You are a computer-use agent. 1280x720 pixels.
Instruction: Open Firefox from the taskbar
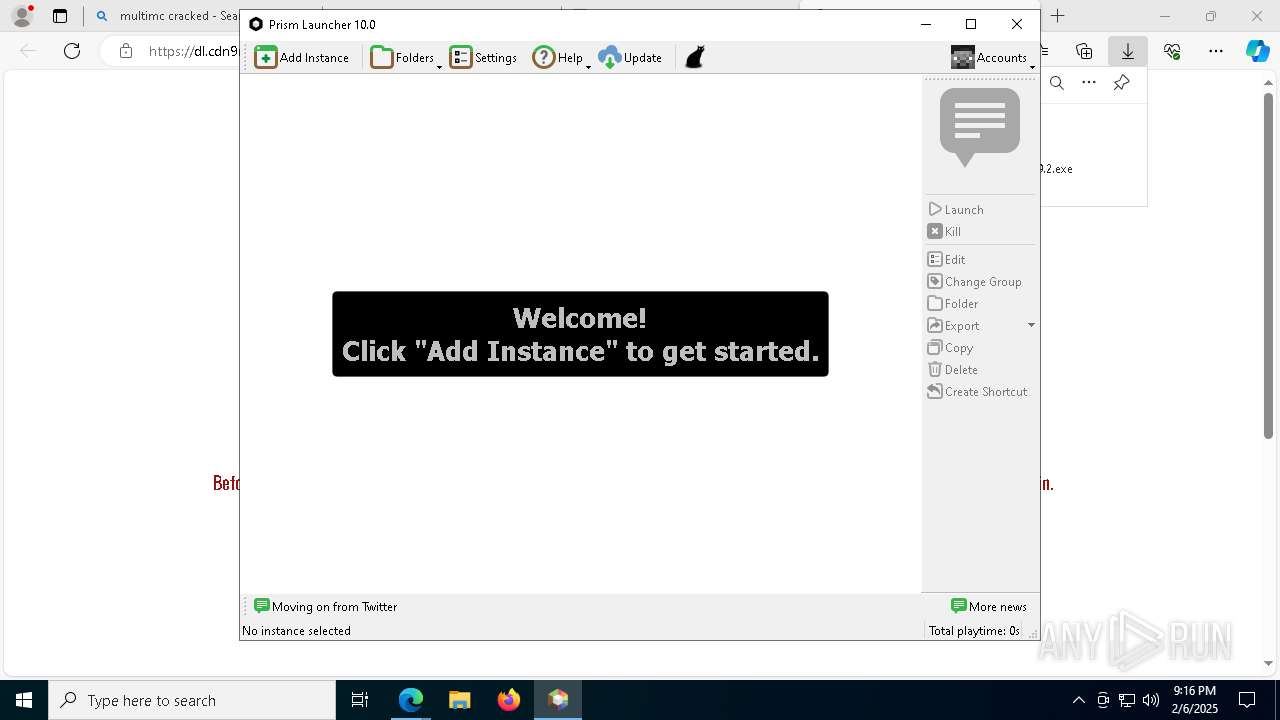pos(509,700)
